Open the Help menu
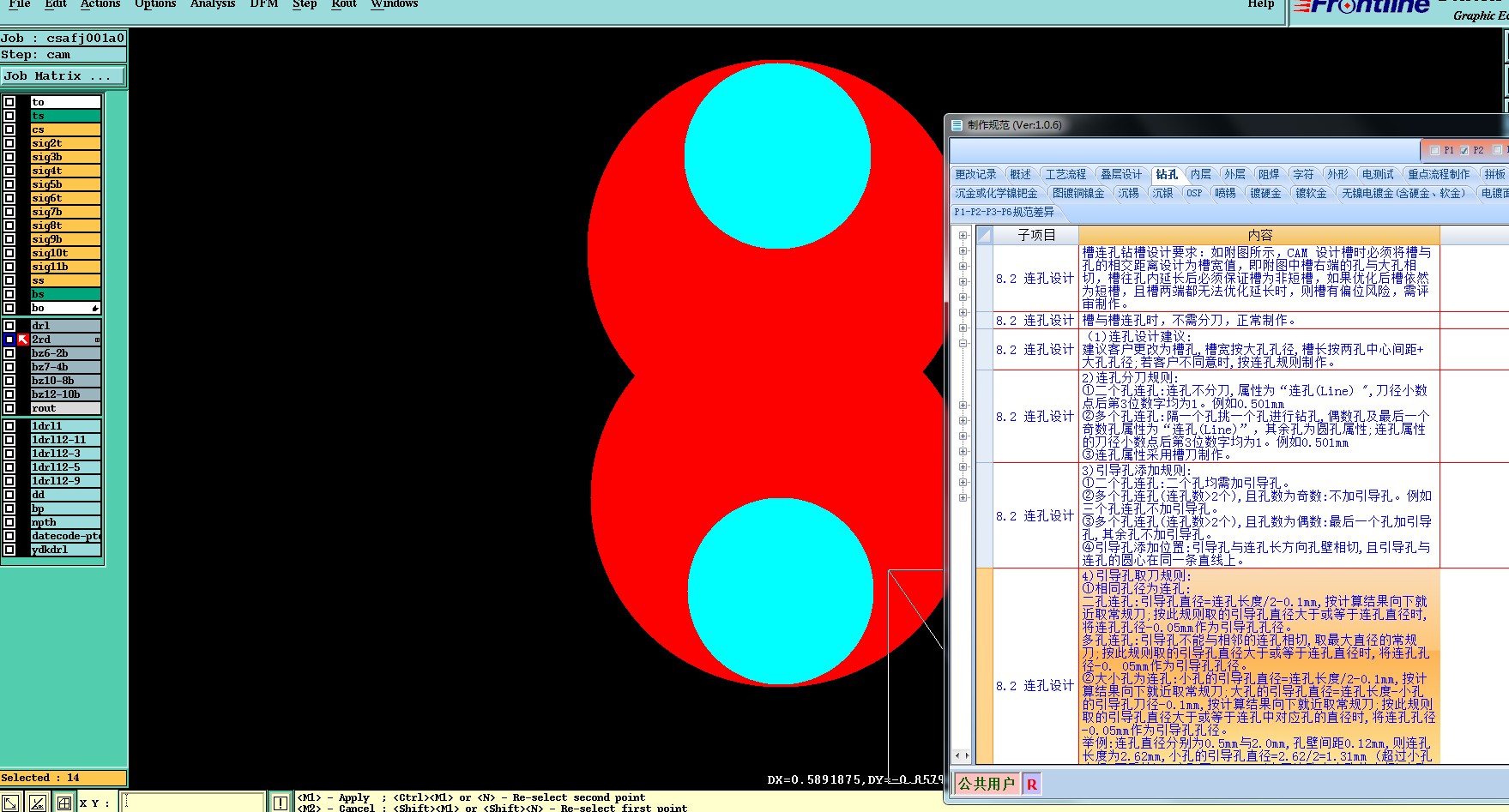The height and width of the screenshot is (812, 1509). (1261, 4)
